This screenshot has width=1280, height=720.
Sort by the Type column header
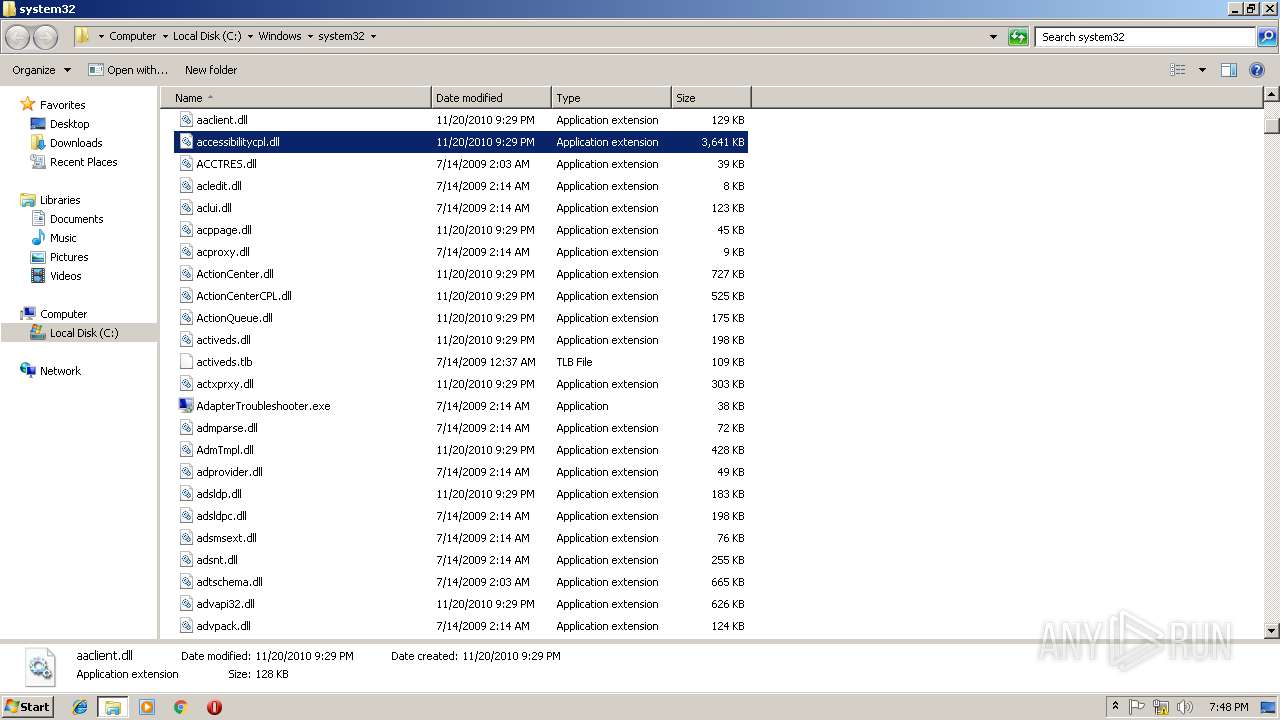(611, 98)
